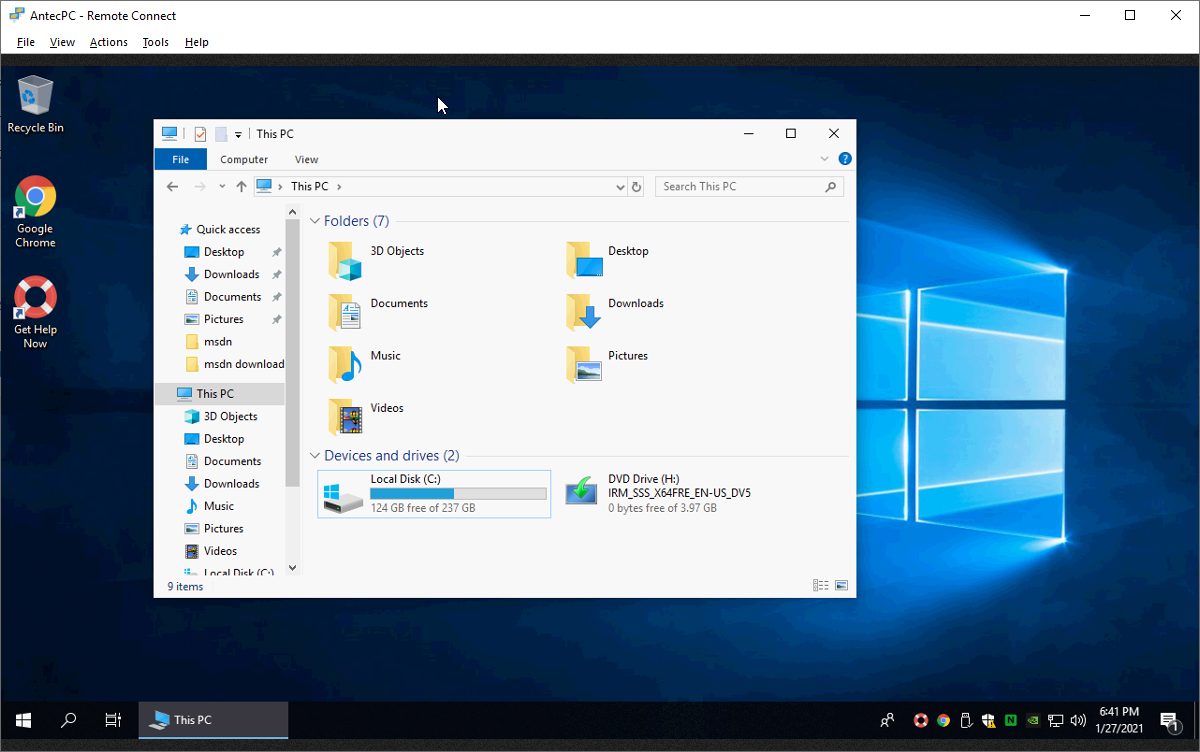The image size is (1200, 752).
Task: Collapse the Folders (7) section
Action: point(314,220)
